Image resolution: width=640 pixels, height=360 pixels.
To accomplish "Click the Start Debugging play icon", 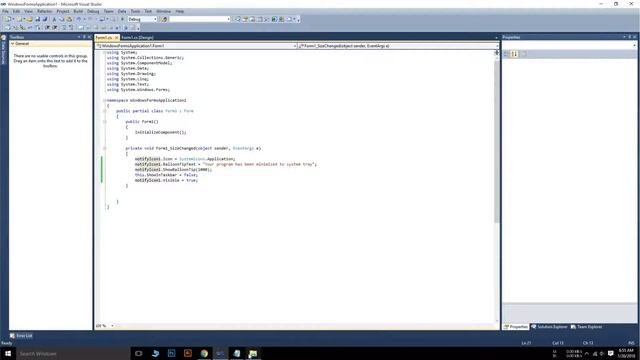I will (122, 19).
